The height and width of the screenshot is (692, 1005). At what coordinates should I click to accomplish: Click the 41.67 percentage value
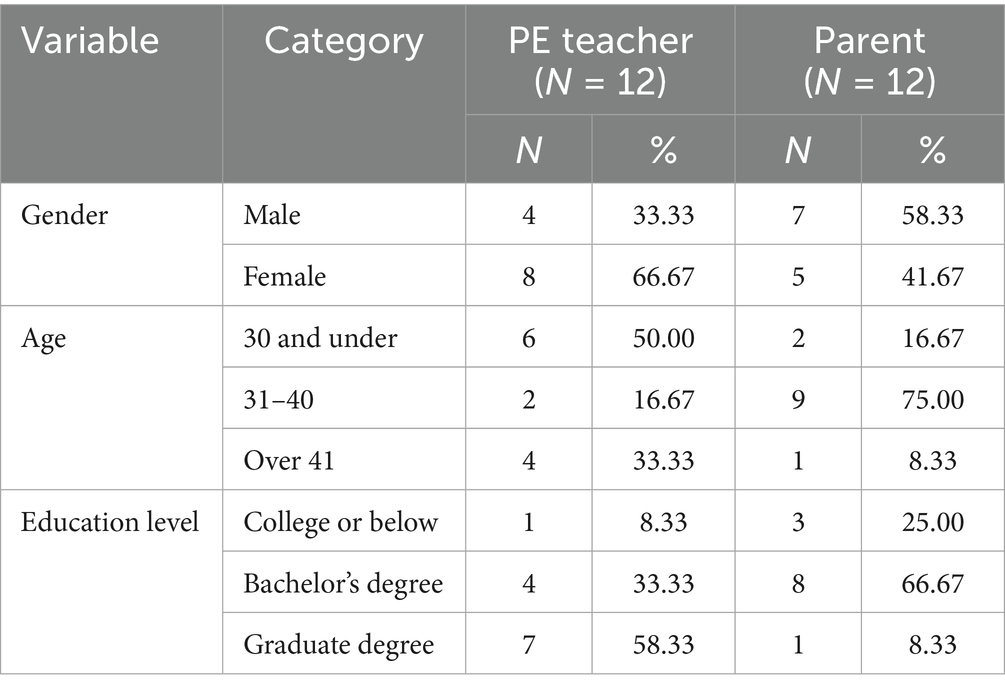(931, 276)
